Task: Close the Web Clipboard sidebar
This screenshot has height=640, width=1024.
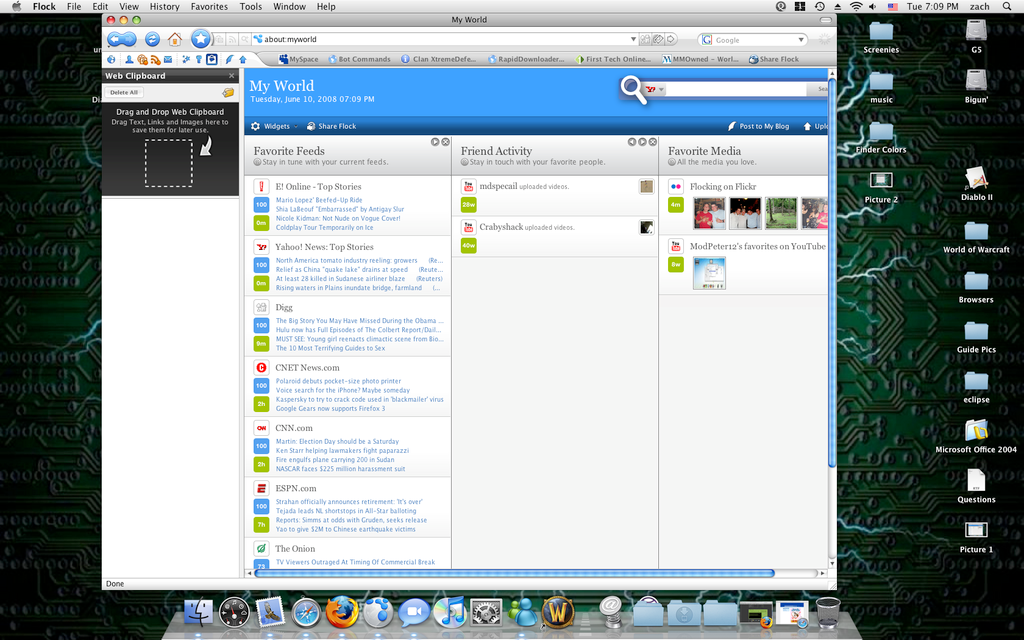Action: [231, 76]
